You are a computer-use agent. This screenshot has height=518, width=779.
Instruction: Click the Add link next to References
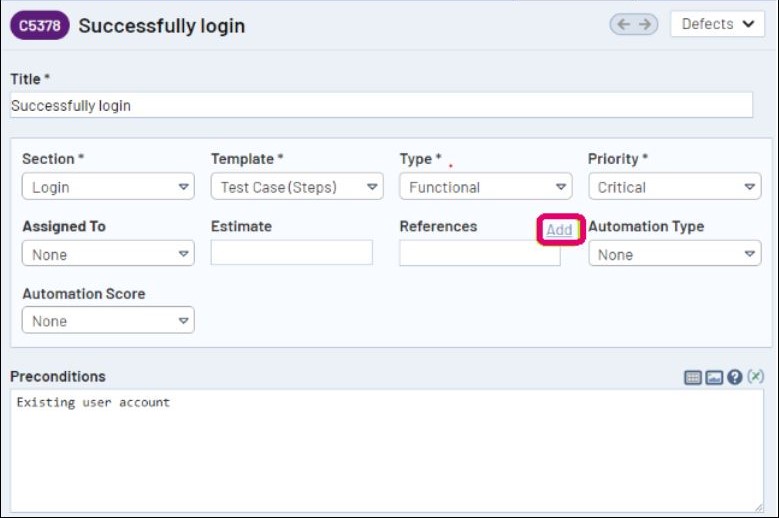coord(559,230)
